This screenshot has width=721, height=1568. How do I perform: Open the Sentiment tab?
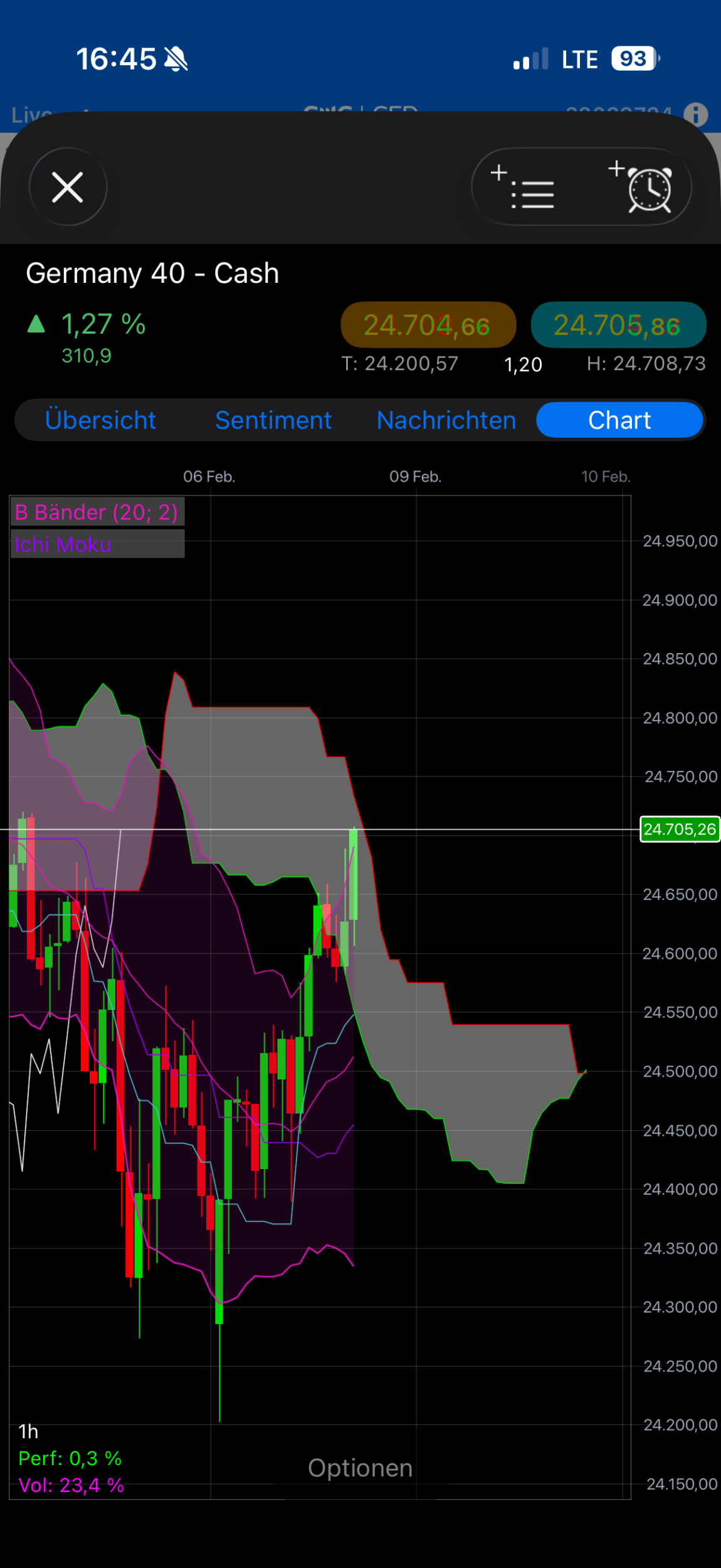[273, 420]
